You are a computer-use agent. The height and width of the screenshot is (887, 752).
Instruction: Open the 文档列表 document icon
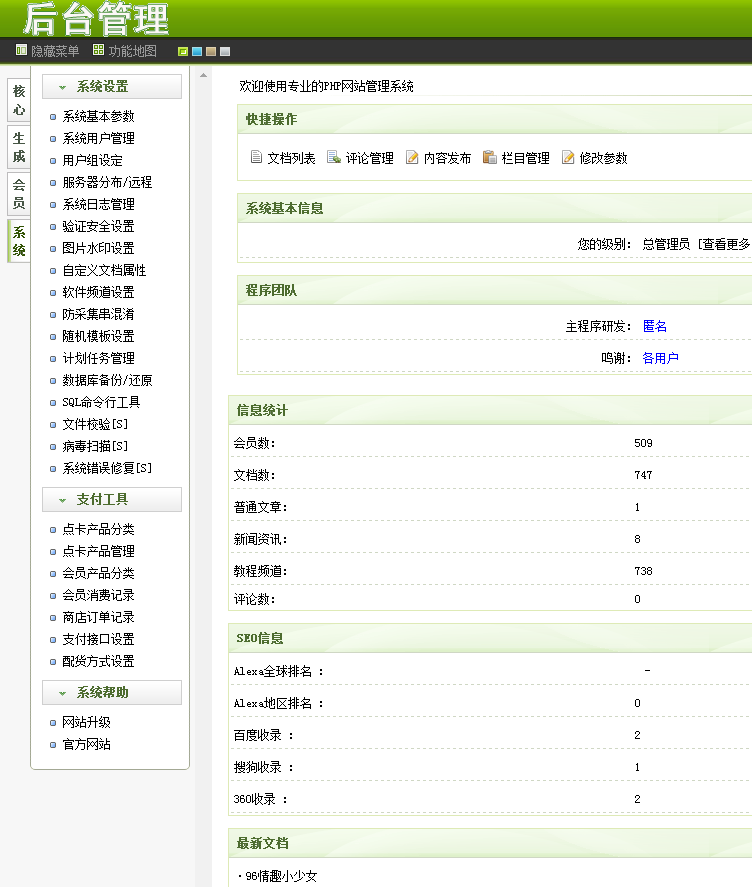point(256,157)
